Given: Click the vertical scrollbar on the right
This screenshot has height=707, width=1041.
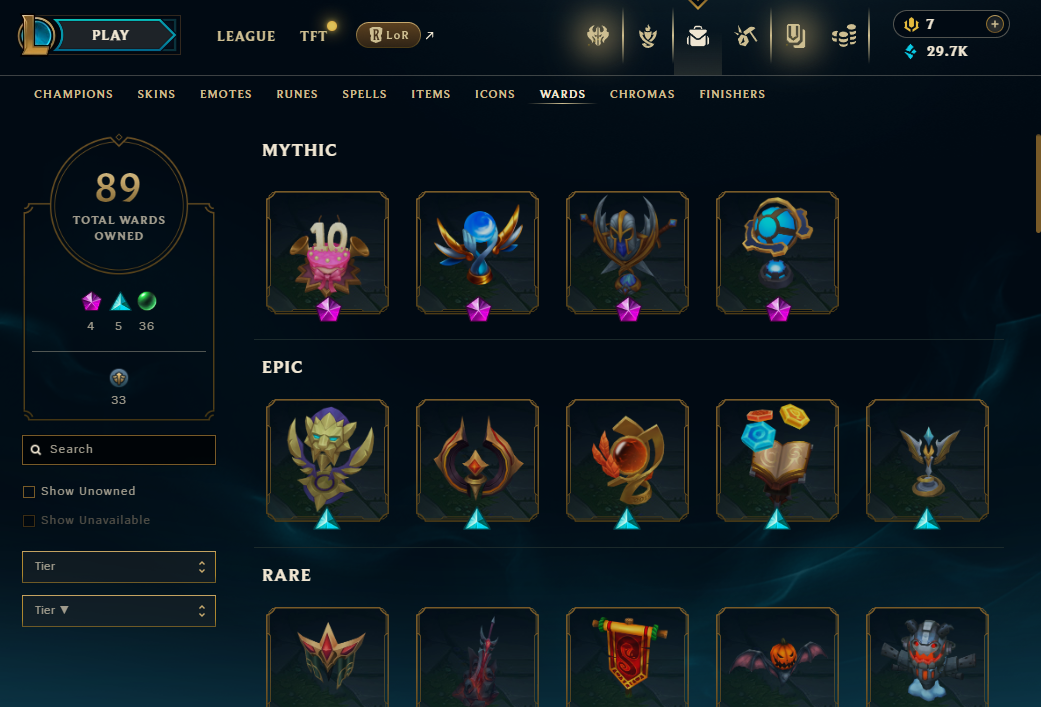Looking at the screenshot, I should tap(1038, 184).
